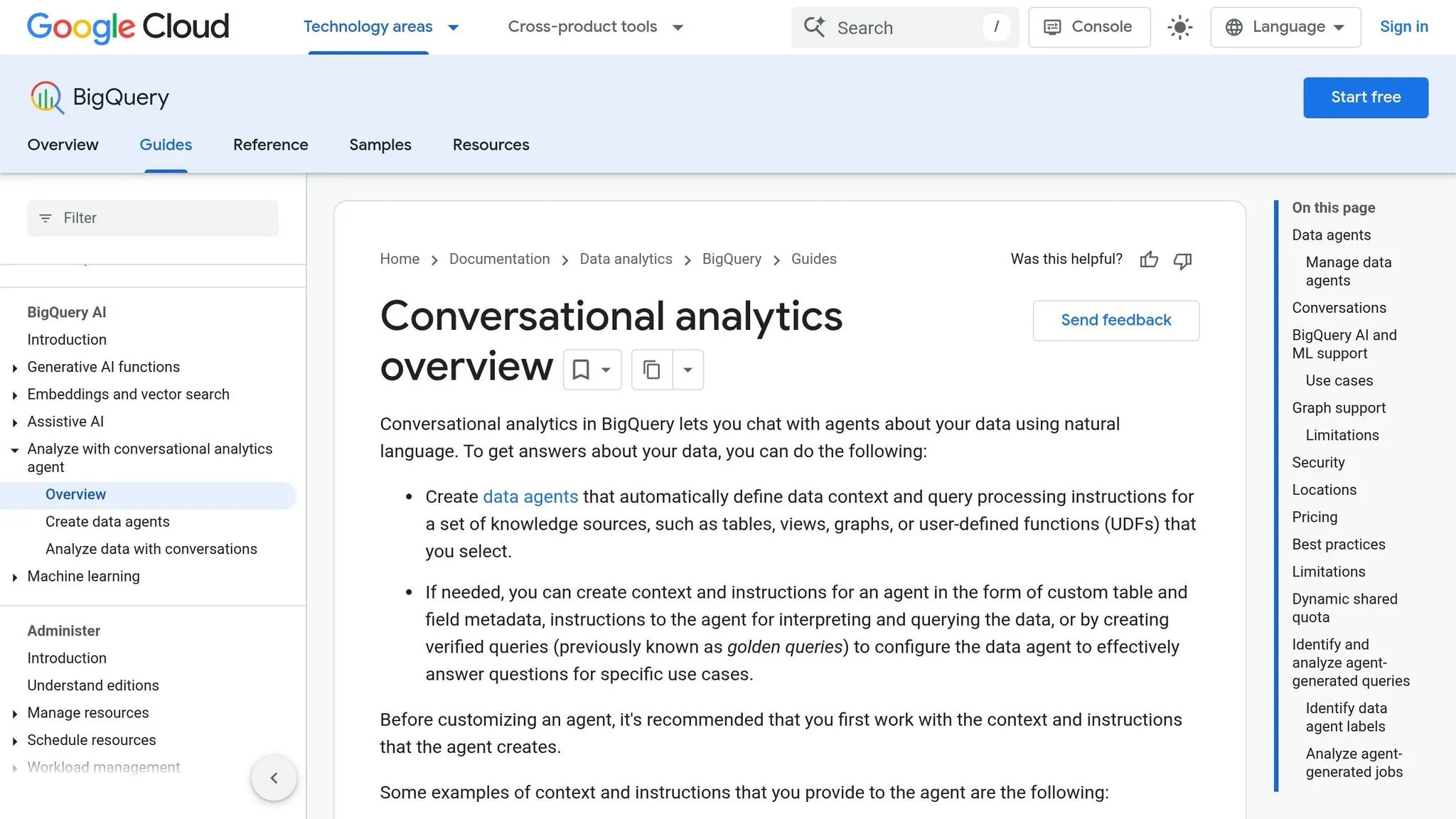The height and width of the screenshot is (819, 1456).
Task: Click the search magnifier sparkle icon
Action: (x=815, y=27)
